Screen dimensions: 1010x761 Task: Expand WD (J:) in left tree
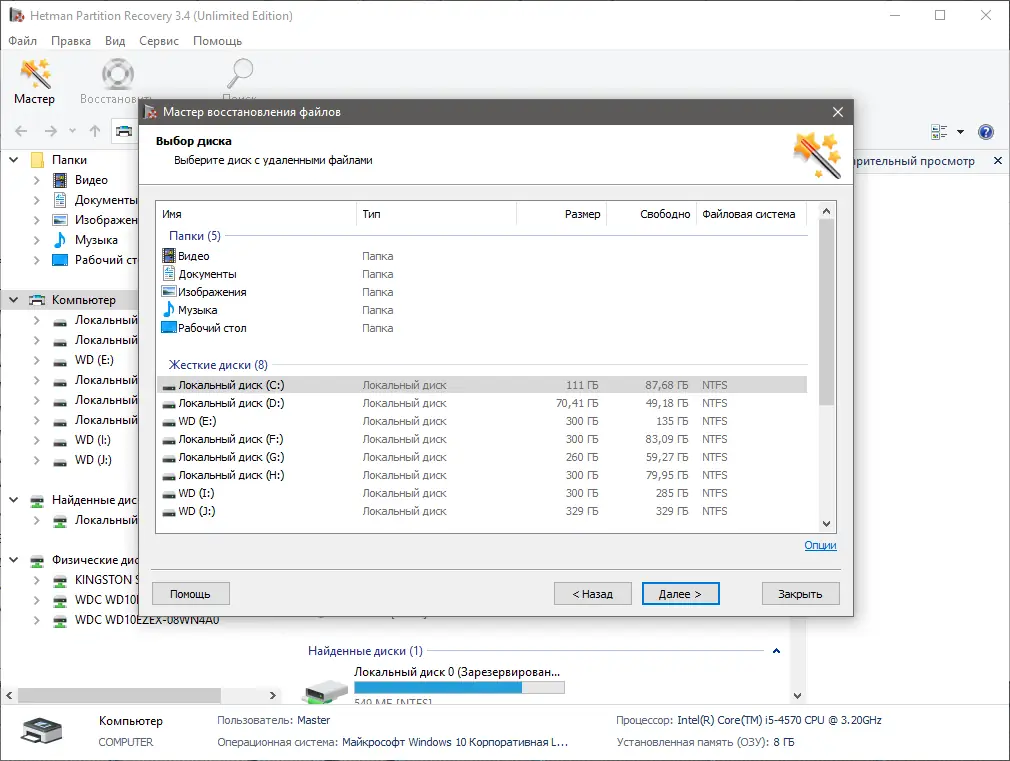pyautogui.click(x=37, y=459)
